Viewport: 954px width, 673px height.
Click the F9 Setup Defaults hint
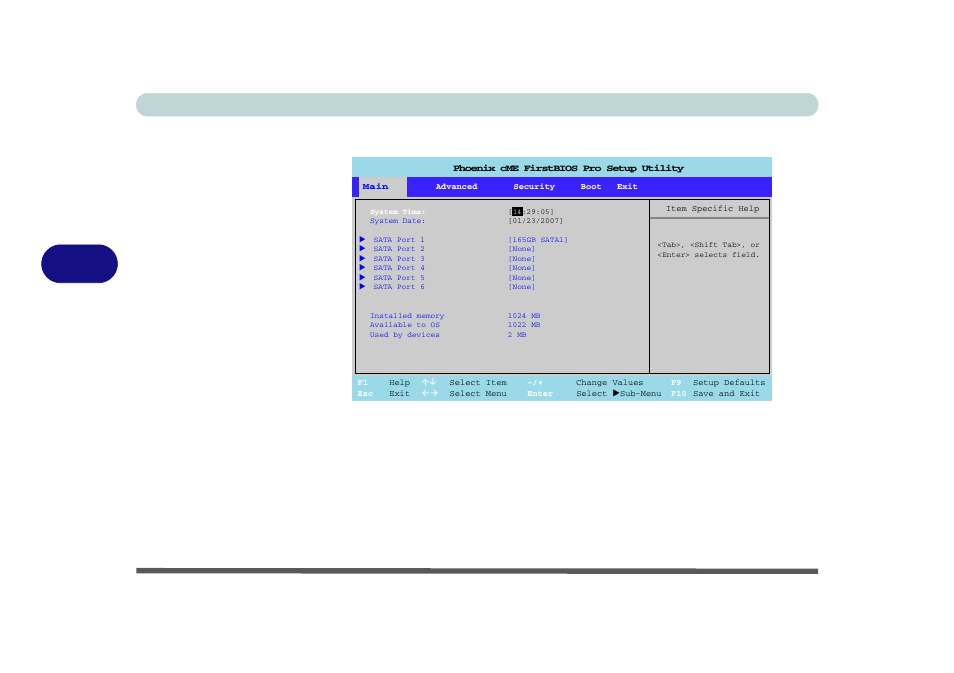718,383
